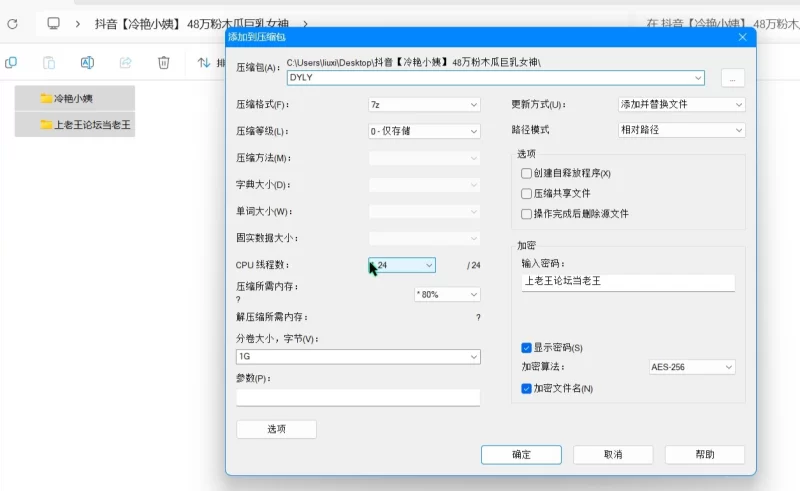Select the 上老王论坛当老王 folder
The height and width of the screenshot is (491, 800).
tap(75, 125)
